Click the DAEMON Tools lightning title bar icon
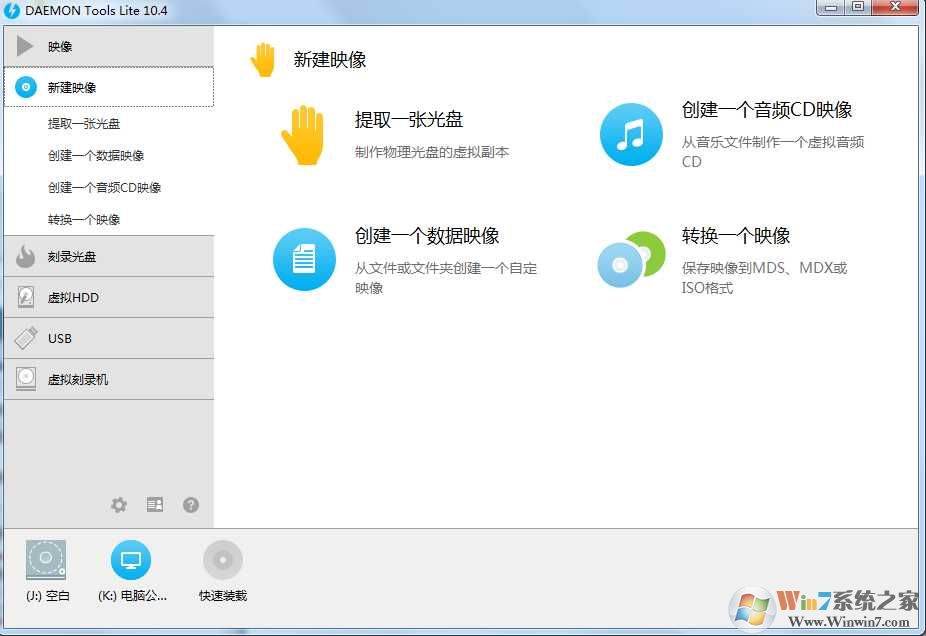The height and width of the screenshot is (636, 926). [12, 11]
